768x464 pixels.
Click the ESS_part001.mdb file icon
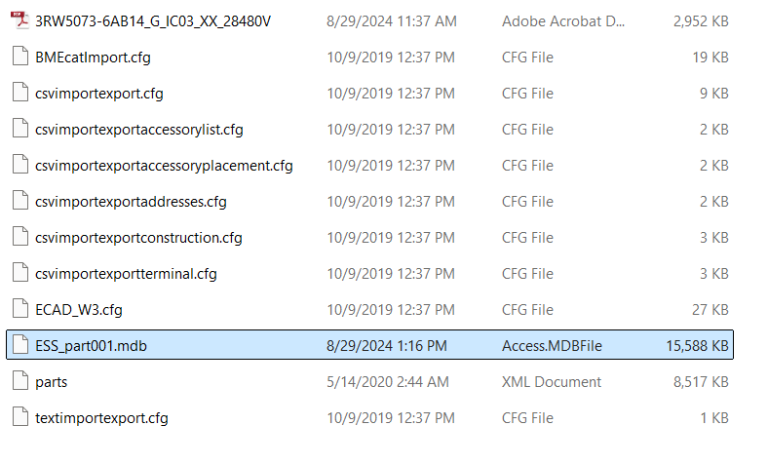click(x=20, y=344)
